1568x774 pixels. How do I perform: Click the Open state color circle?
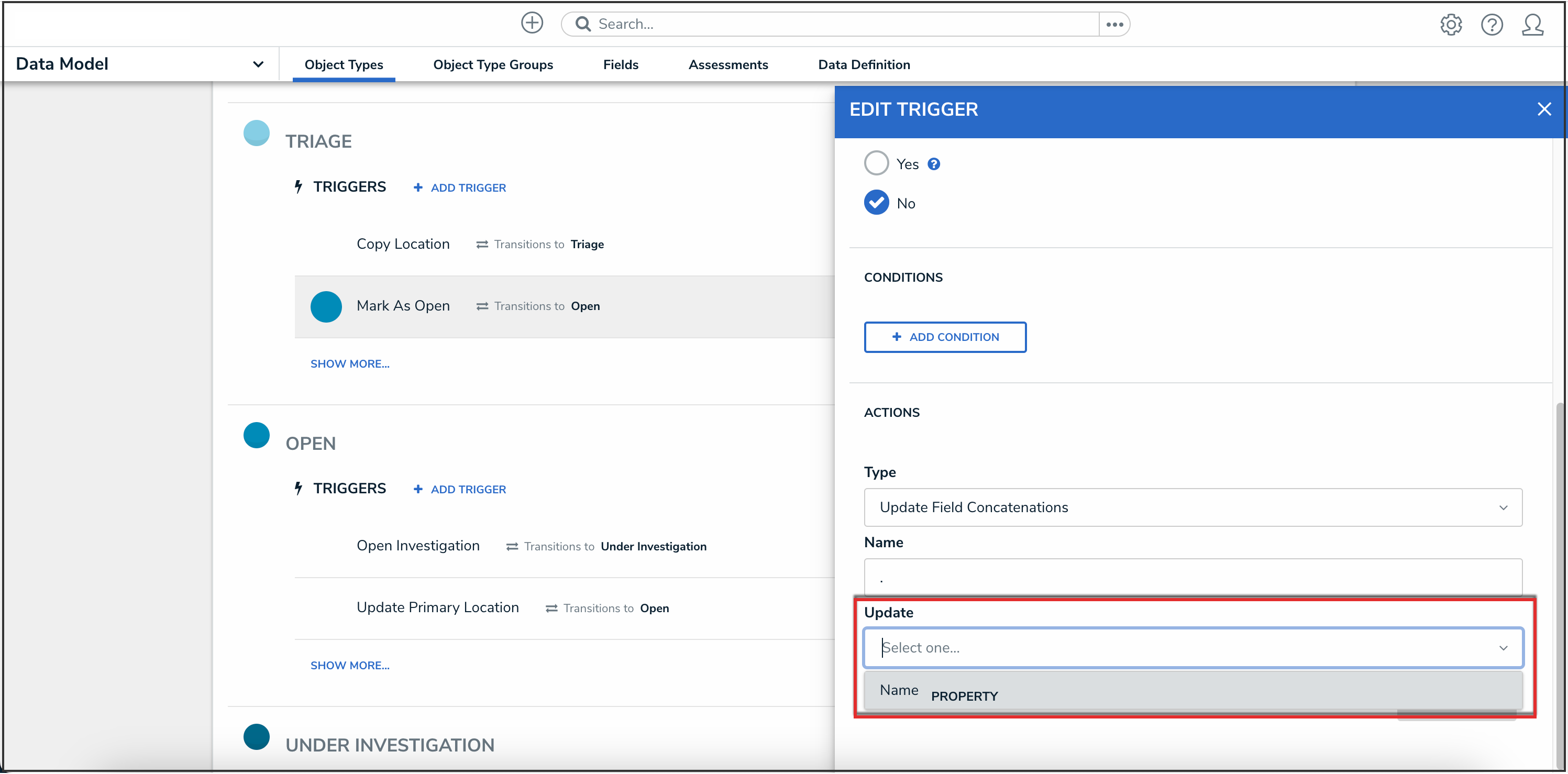(x=256, y=435)
